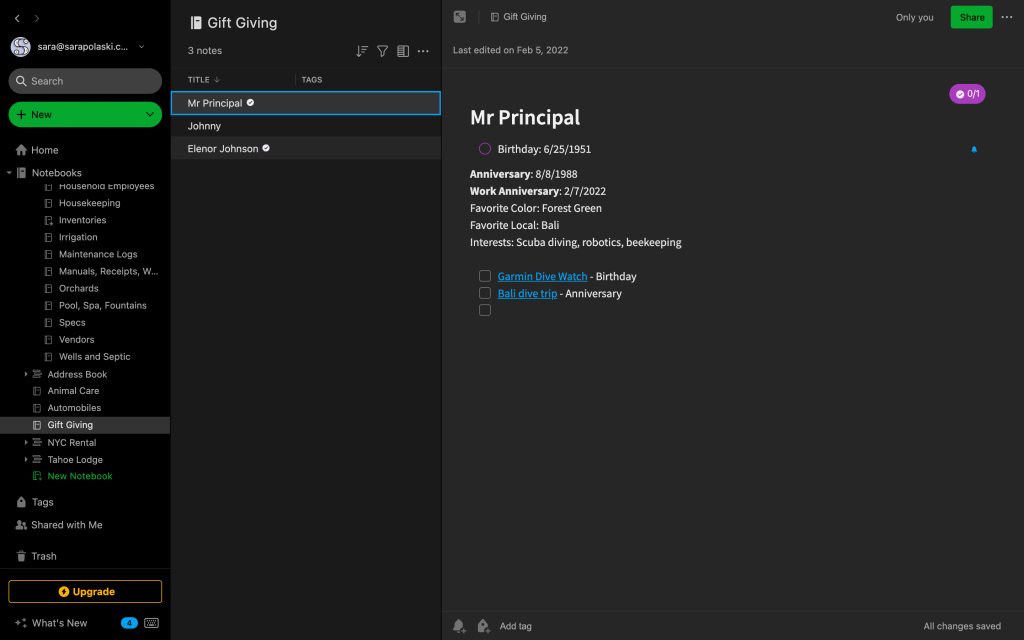
Task: Expand the Tahoe Lodge notebook stack
Action: click(26, 460)
